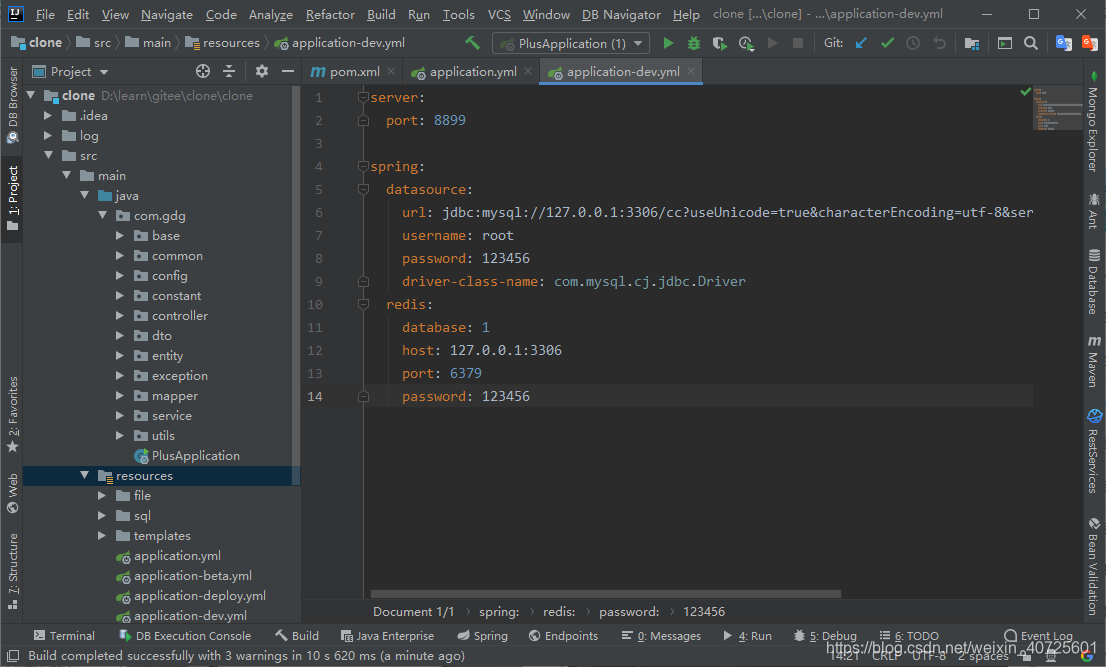
Task: Collapse the resources folder
Action: coord(85,475)
